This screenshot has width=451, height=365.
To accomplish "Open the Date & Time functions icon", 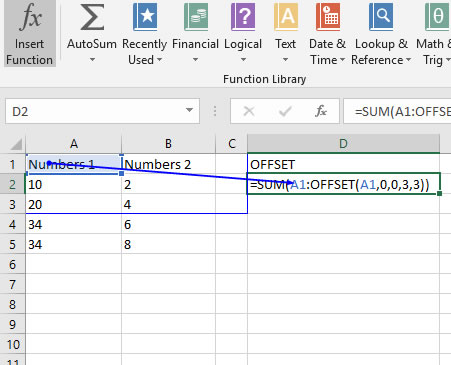I will click(328, 17).
